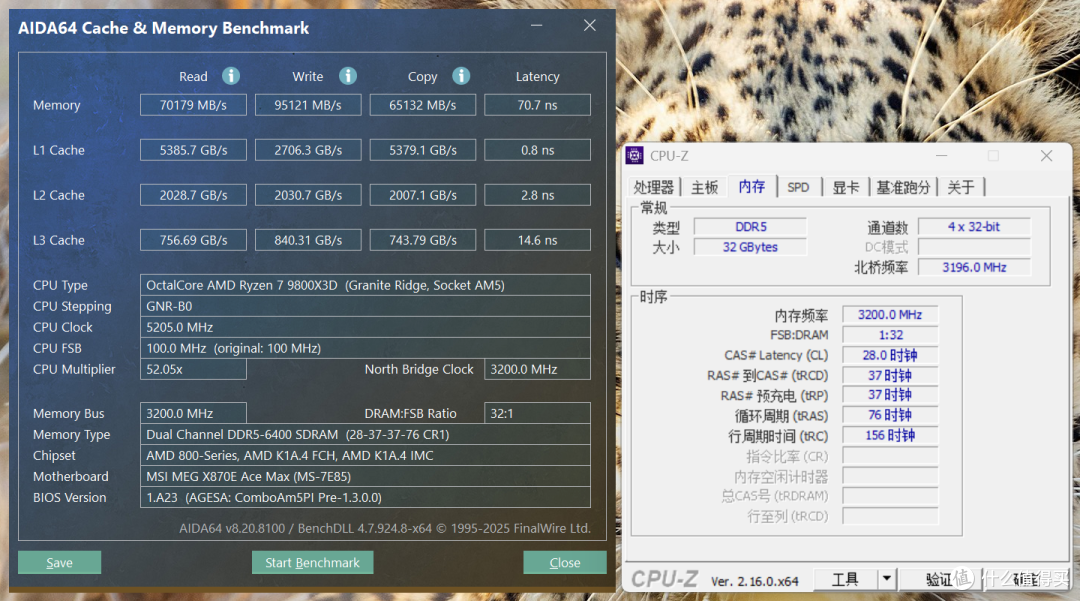The image size is (1080, 601).
Task: Click the Save button in AIDA64
Action: point(59,562)
